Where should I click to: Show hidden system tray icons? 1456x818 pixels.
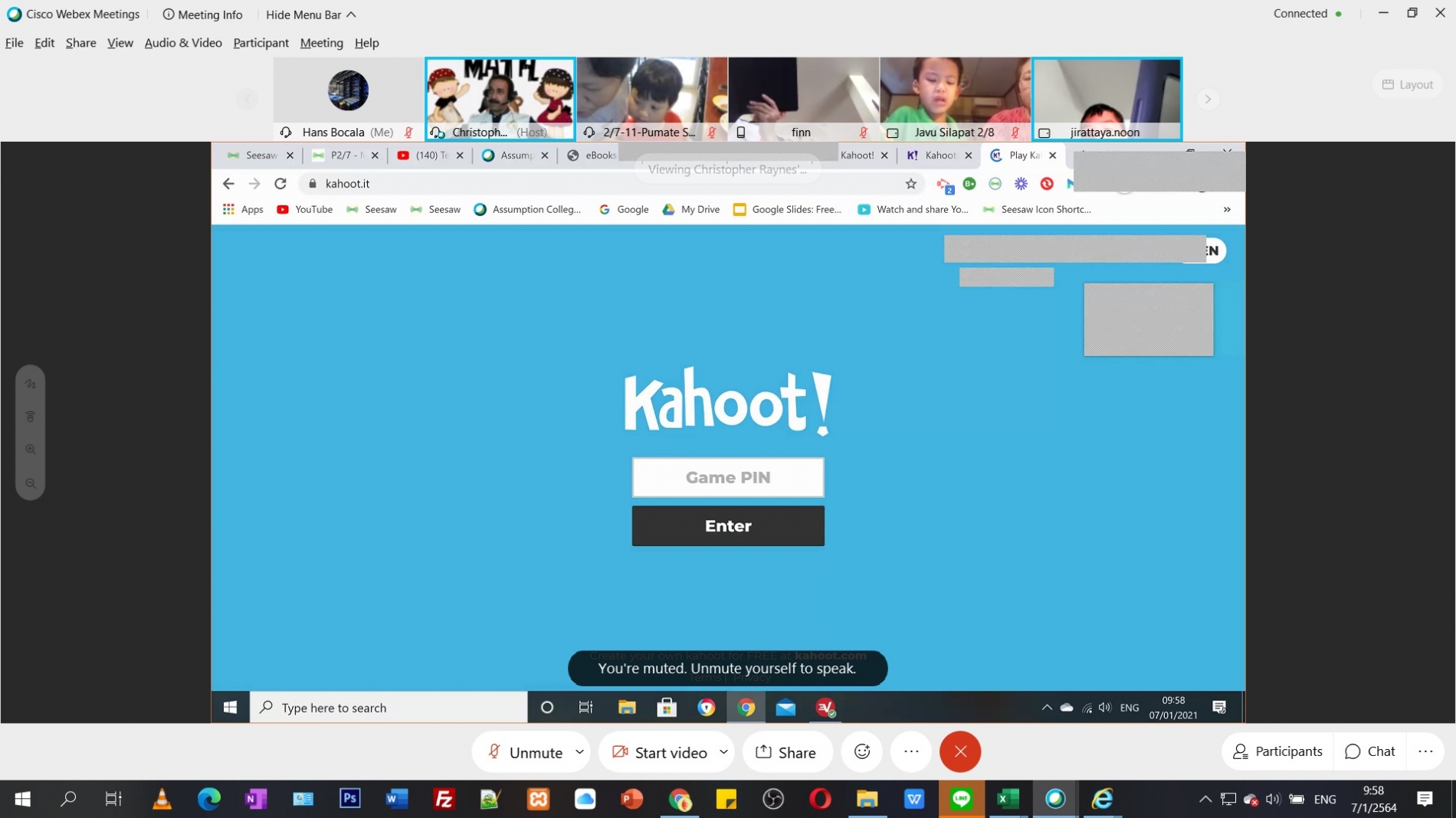(1205, 799)
